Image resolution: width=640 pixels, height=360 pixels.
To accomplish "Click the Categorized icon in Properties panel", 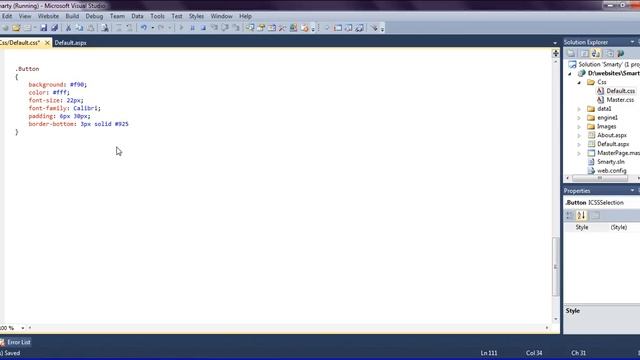I will [569, 215].
